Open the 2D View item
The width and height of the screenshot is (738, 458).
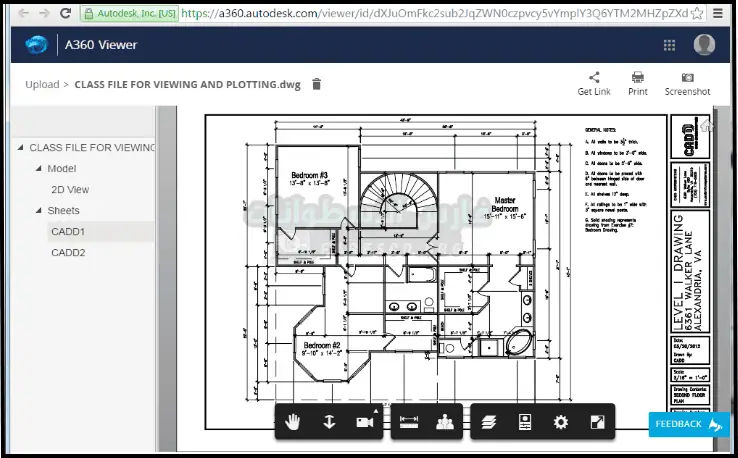(70, 190)
